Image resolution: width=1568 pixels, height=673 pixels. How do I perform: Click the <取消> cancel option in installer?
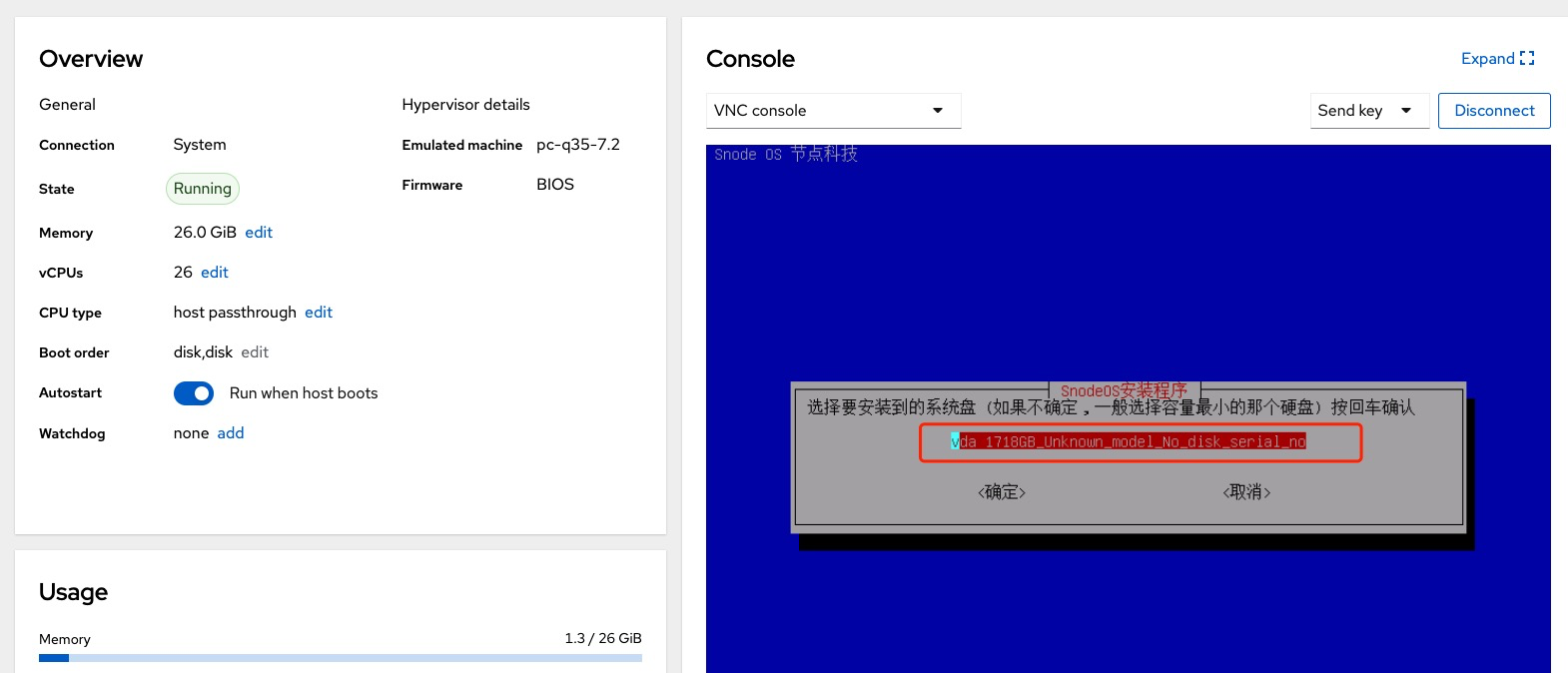[1246, 492]
